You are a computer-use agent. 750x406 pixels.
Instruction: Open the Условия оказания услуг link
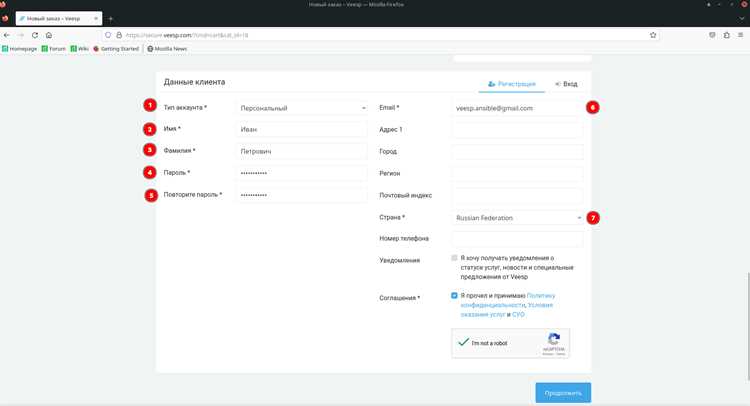[x=507, y=309]
